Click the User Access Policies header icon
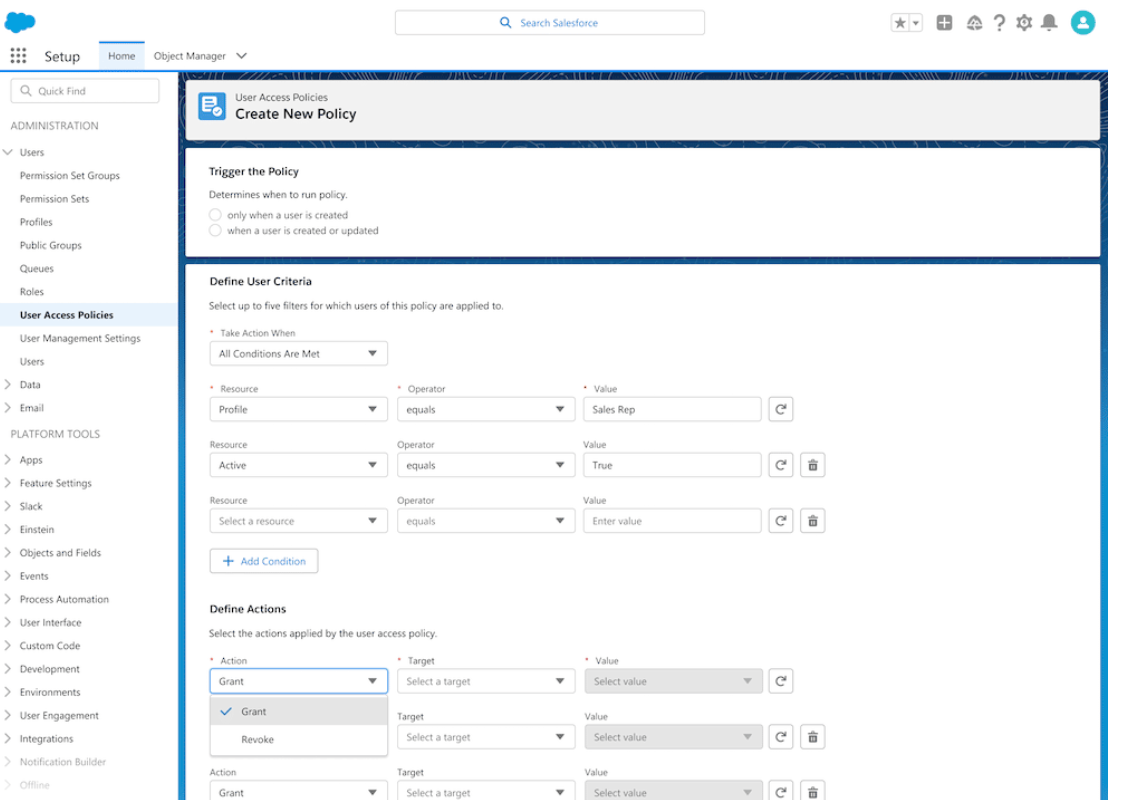Image resolution: width=1140 pixels, height=800 pixels. coord(212,106)
